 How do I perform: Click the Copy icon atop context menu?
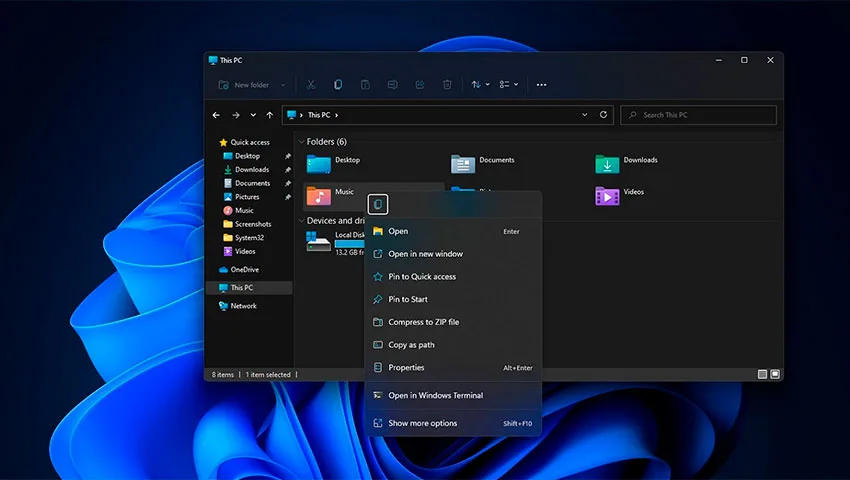[x=378, y=204]
